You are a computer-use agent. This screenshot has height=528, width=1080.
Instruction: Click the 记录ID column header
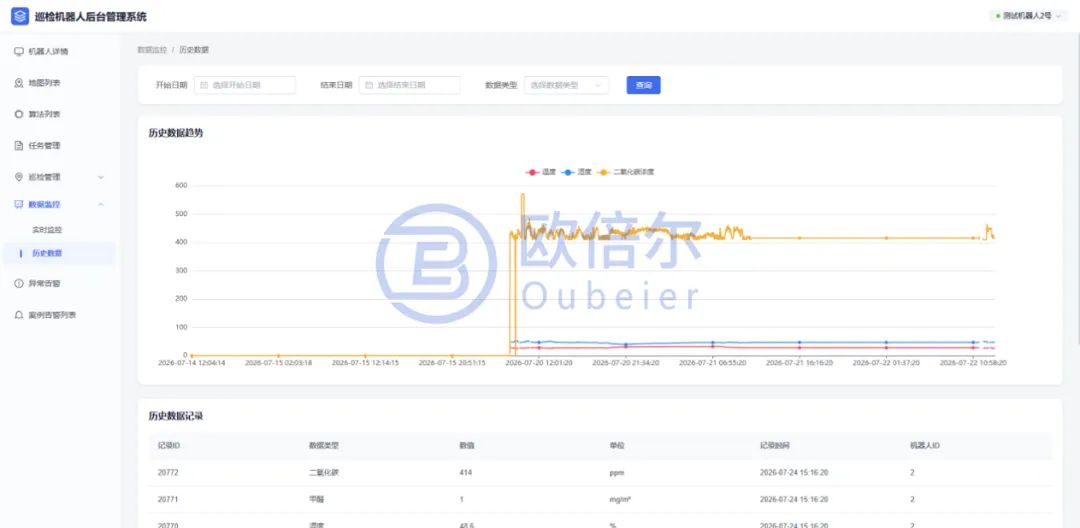tap(169, 446)
